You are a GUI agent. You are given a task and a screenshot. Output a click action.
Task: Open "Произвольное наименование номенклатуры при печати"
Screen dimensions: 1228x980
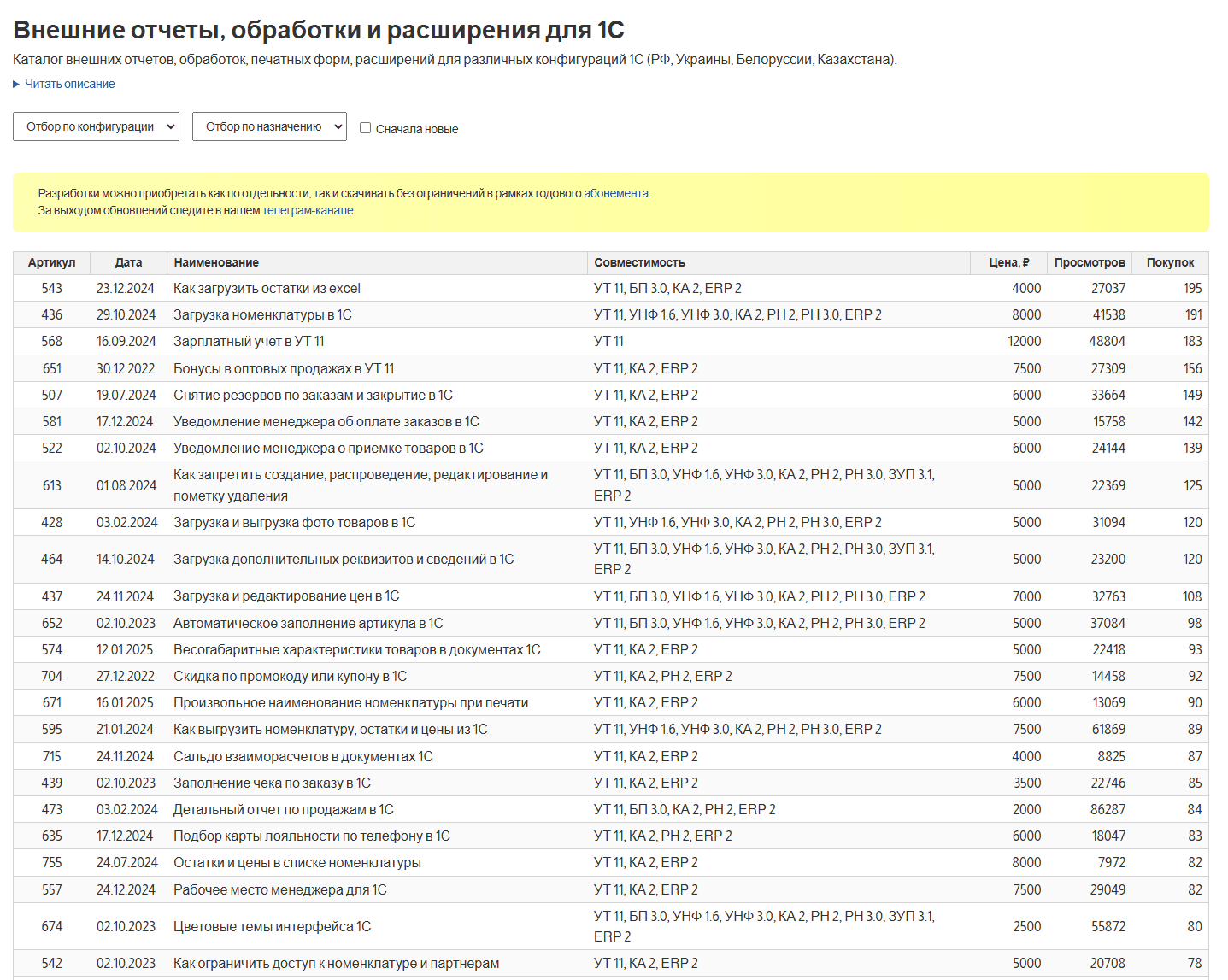point(350,702)
